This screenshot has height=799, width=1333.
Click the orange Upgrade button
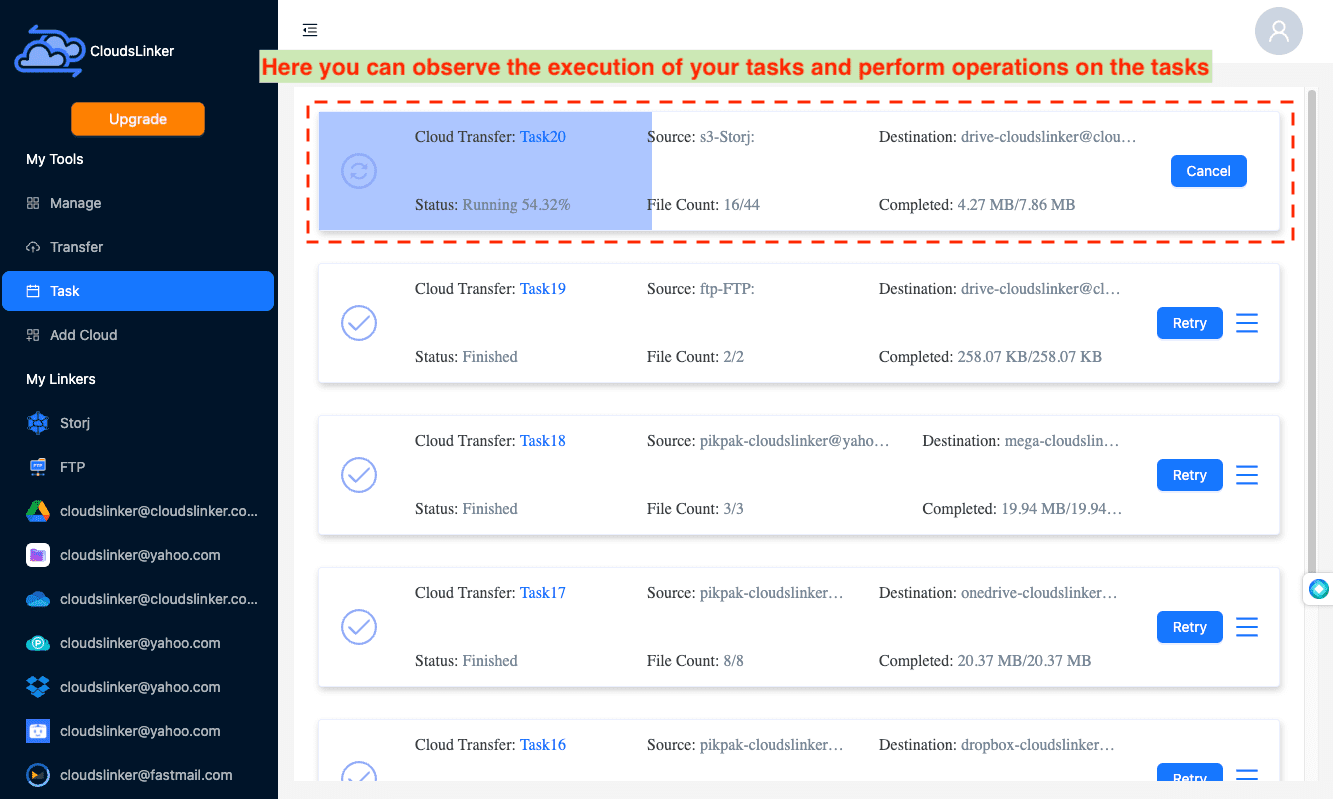coord(138,119)
